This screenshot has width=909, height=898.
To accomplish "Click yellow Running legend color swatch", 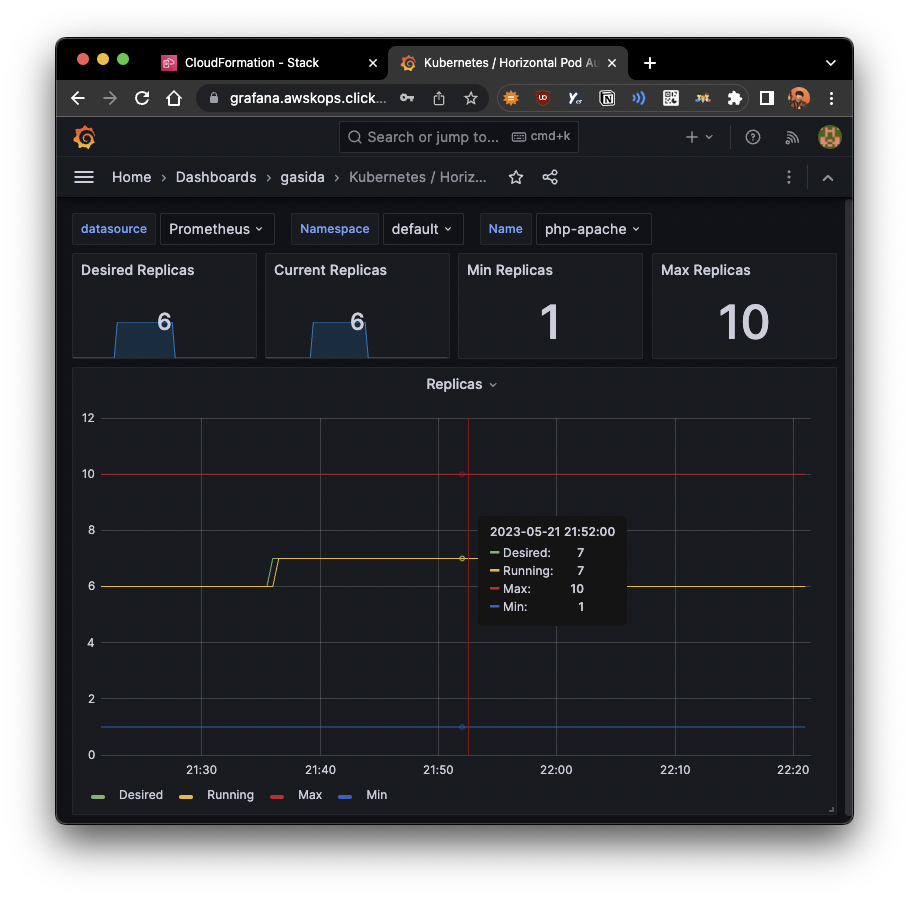I will (x=186, y=797).
